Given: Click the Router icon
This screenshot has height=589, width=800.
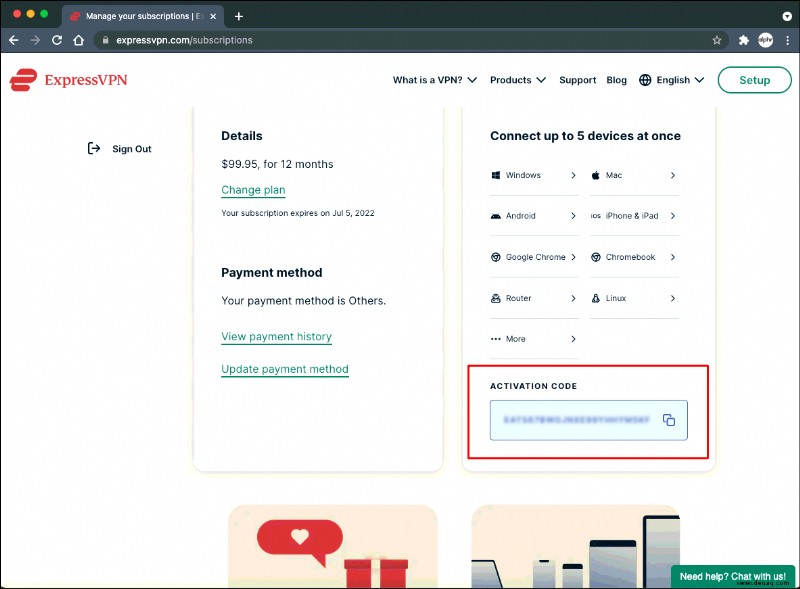Looking at the screenshot, I should tap(495, 298).
